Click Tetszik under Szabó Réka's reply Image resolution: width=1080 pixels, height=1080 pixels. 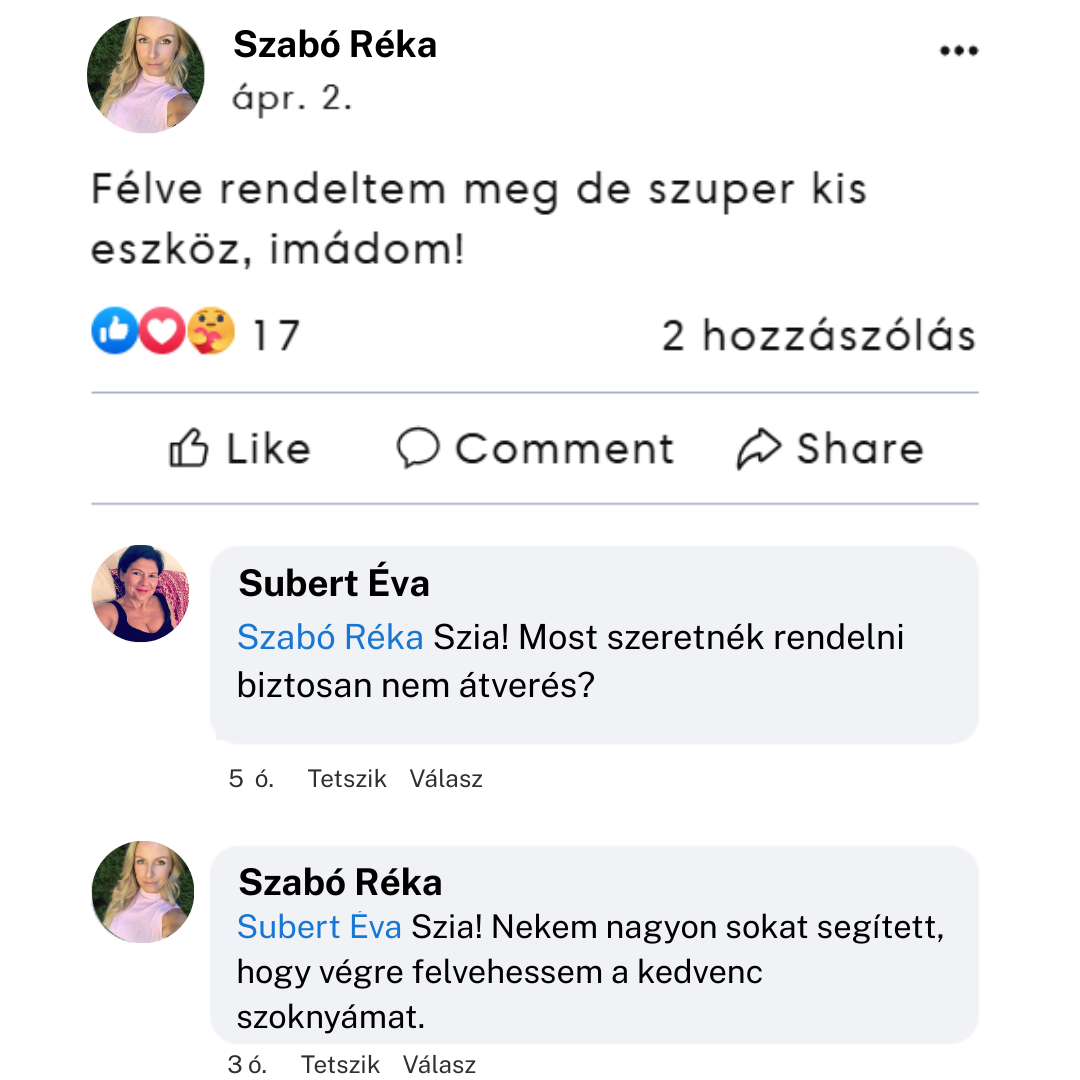click(340, 1064)
